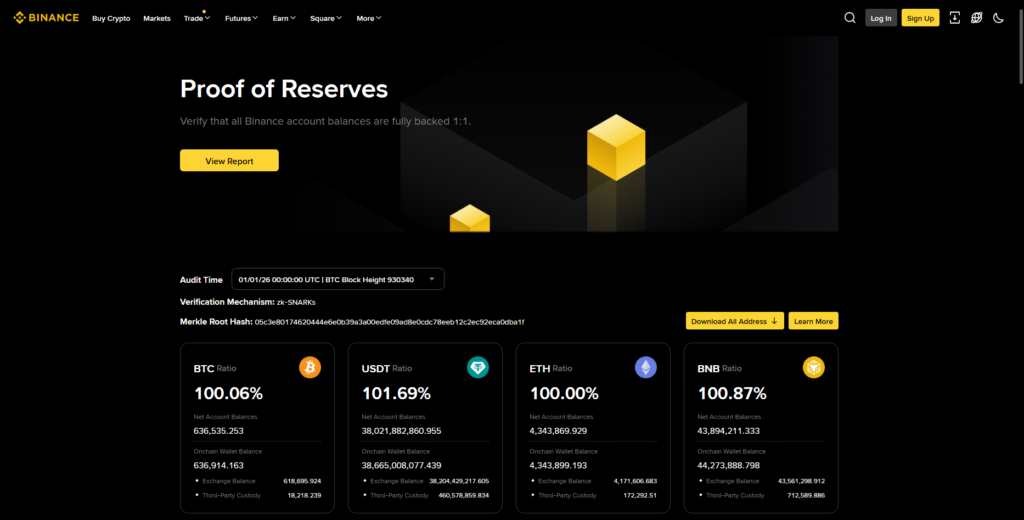Click BTC onchain balance 636,914.163
This screenshot has height=520, width=1024.
[219, 466]
